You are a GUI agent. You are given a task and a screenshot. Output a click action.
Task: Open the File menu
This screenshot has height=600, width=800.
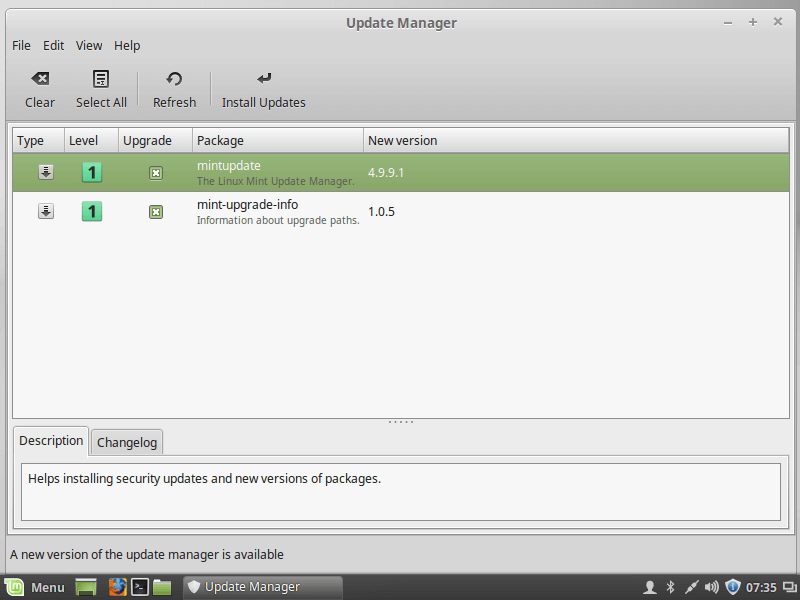21,45
